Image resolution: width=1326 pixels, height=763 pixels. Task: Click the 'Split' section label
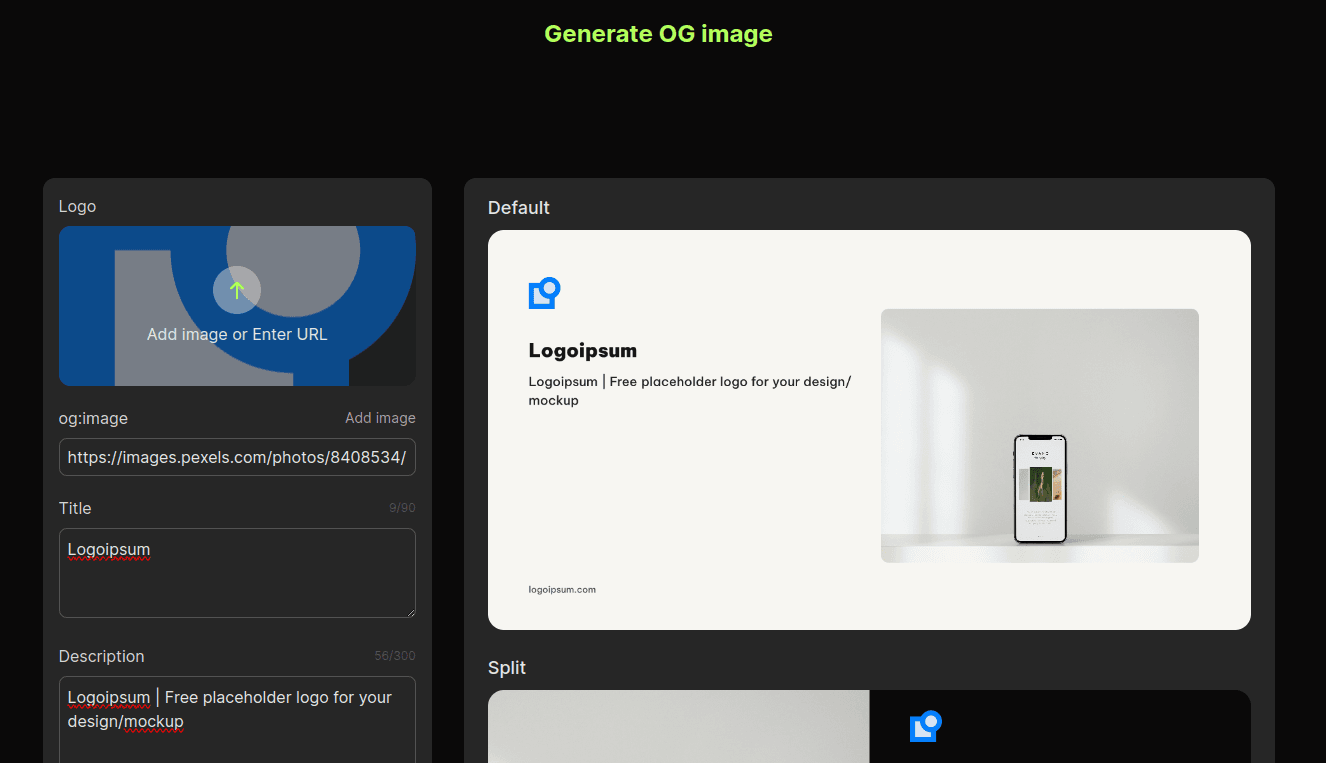tap(507, 668)
